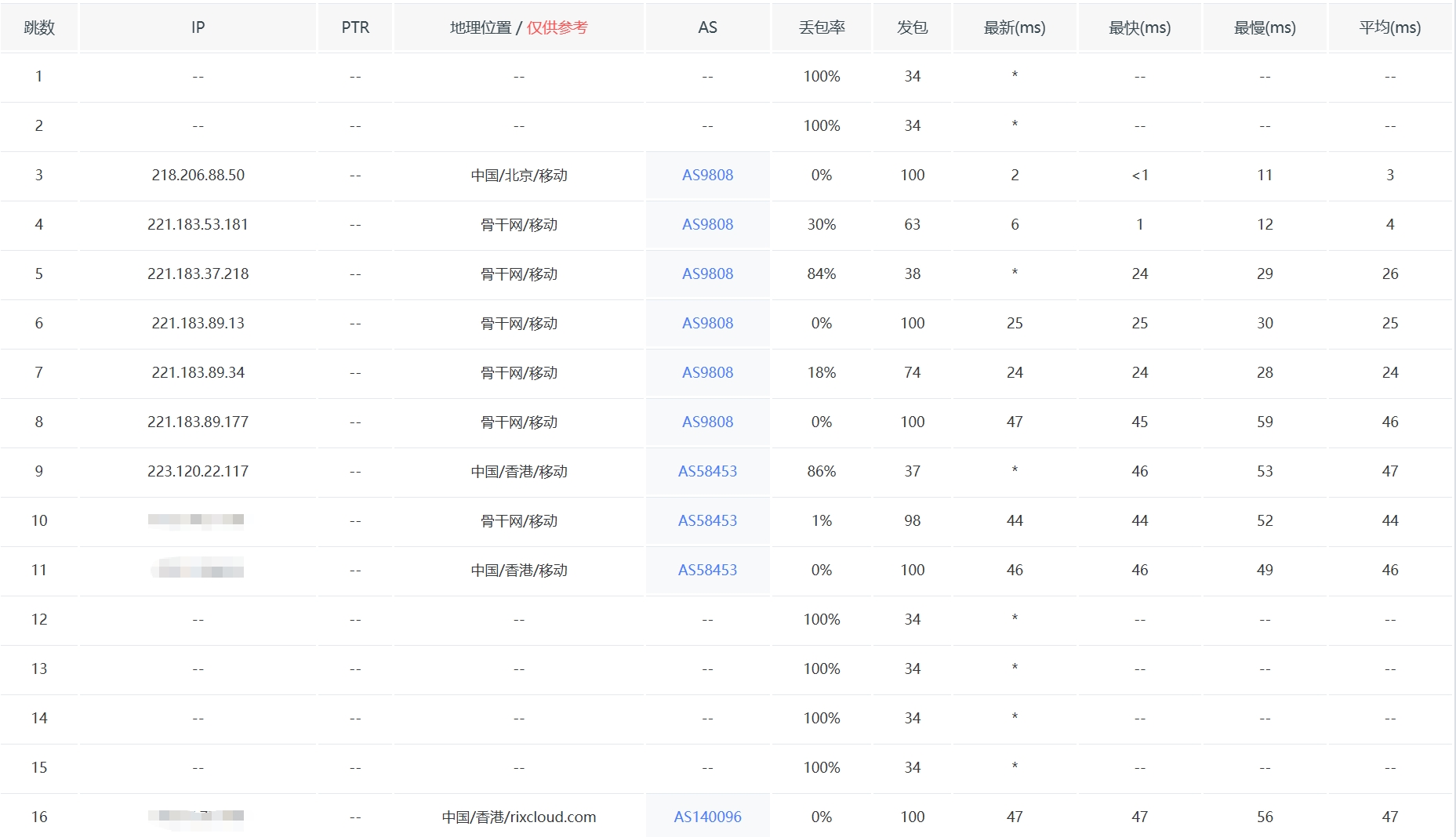Click the 86% packet loss value

point(822,471)
